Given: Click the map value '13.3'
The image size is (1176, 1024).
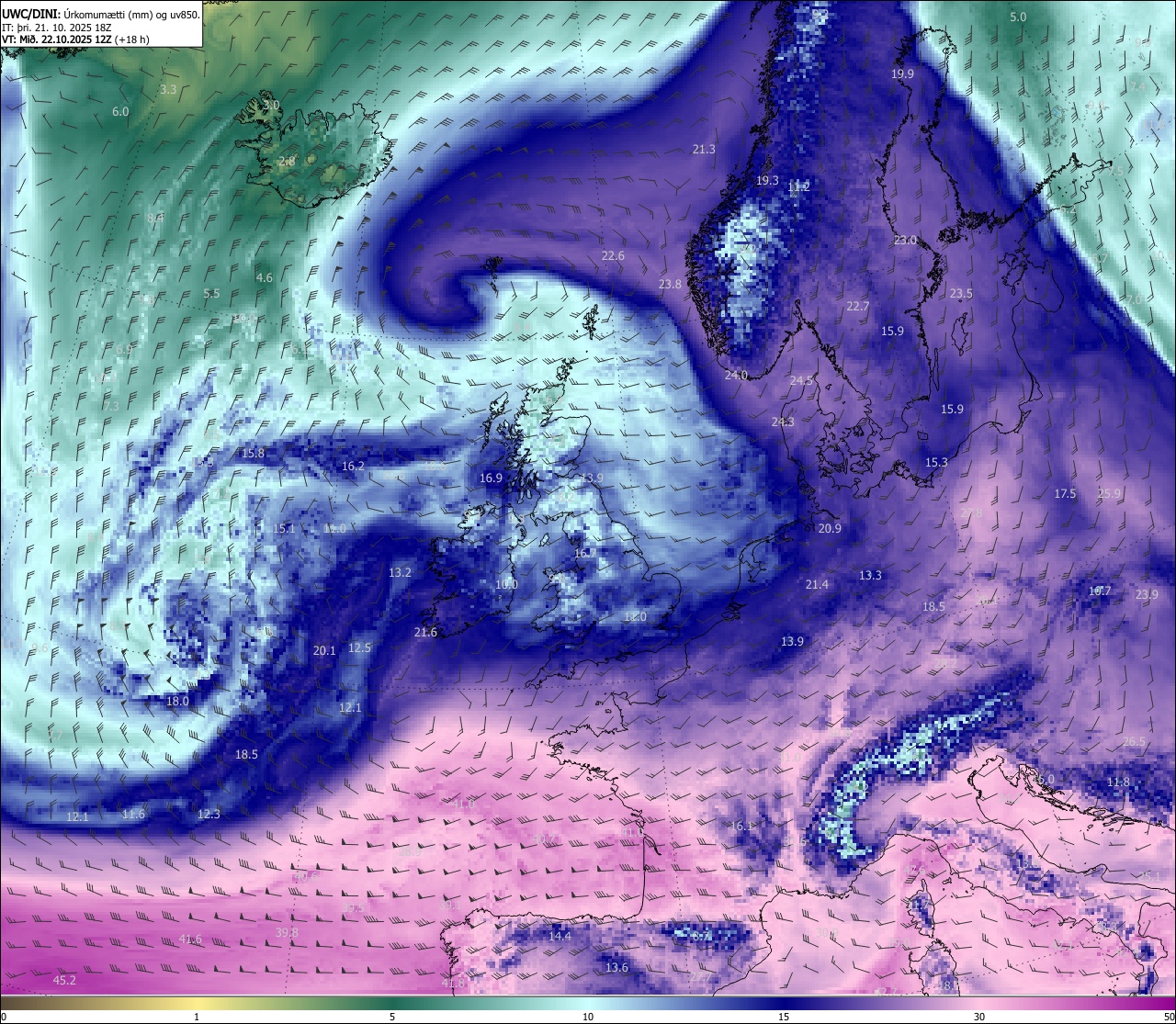Looking at the screenshot, I should (x=870, y=575).
